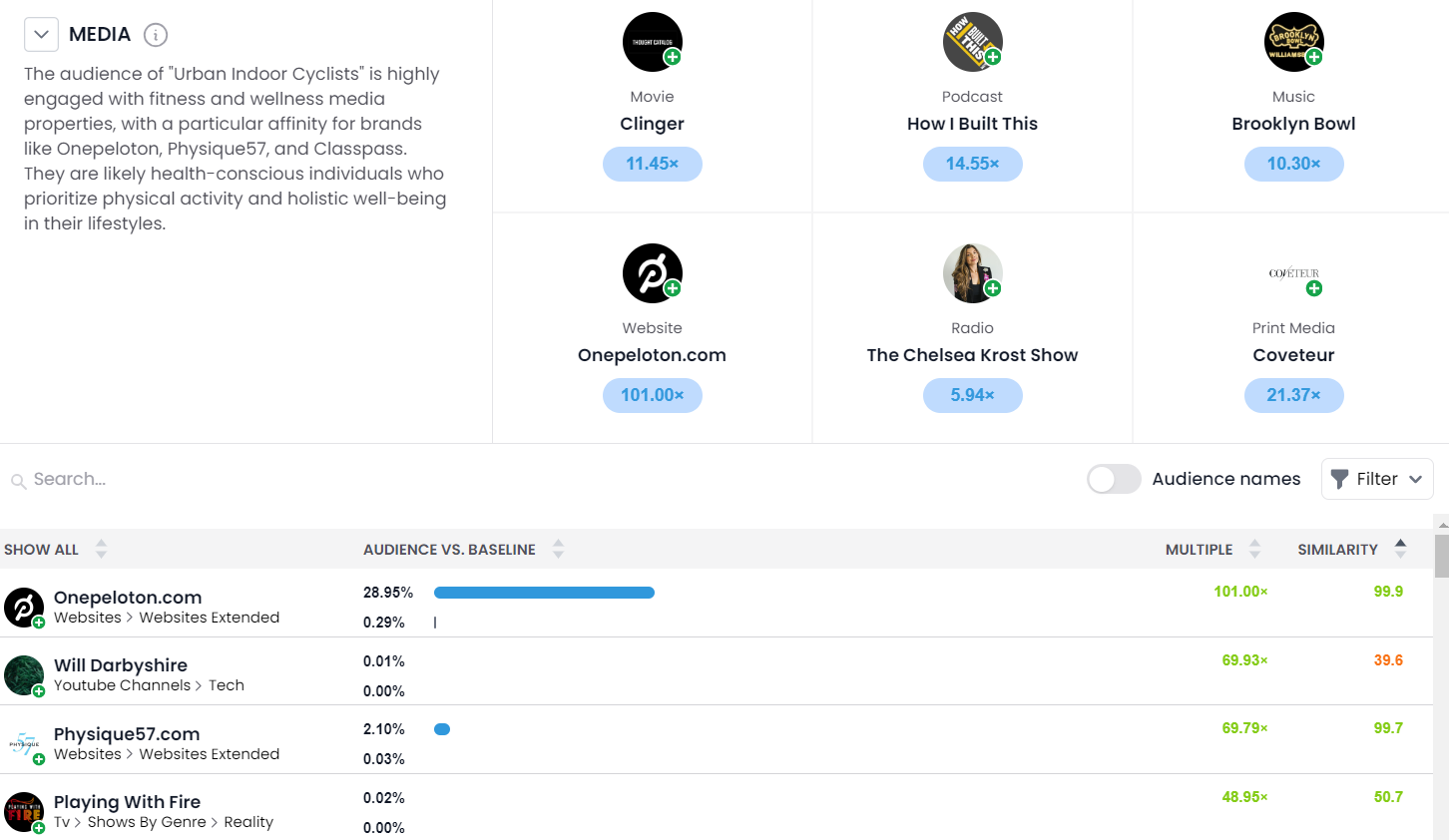Viewport: 1449px width, 840px height.
Task: Click the Onepeloton.com website card logo
Action: pyautogui.click(x=652, y=273)
